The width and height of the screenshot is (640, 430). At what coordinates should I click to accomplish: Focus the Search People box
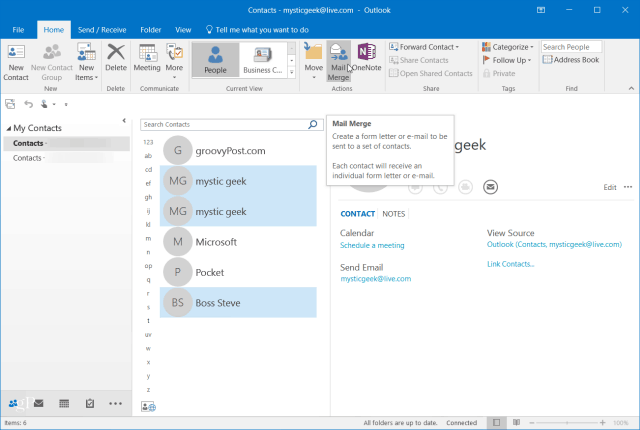(571, 47)
